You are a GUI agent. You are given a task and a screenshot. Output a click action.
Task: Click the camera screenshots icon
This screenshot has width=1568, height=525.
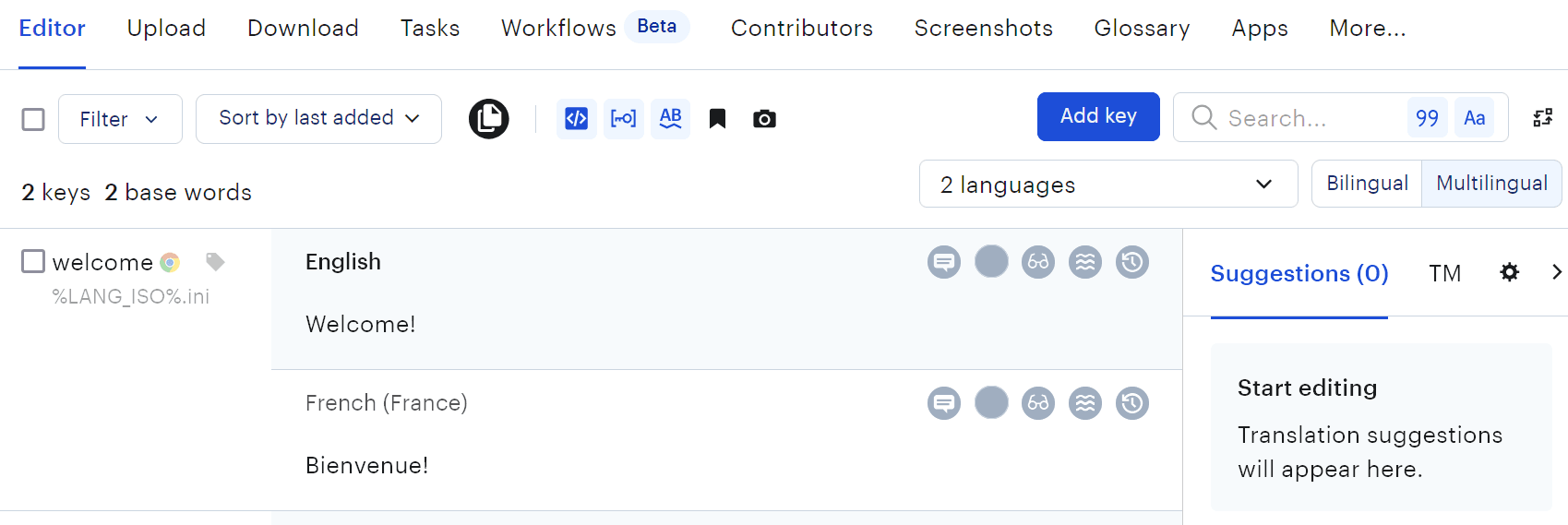pyautogui.click(x=764, y=119)
